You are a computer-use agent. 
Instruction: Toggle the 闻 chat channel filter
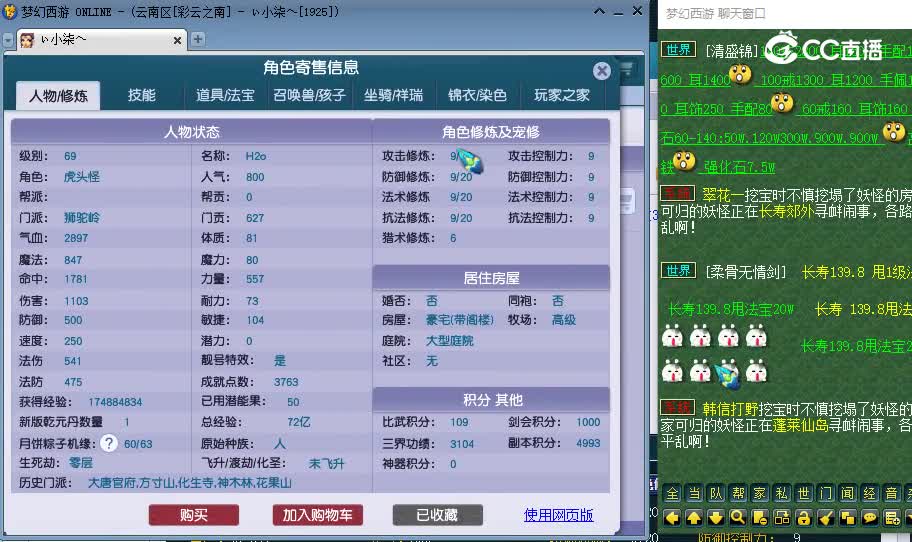point(847,494)
